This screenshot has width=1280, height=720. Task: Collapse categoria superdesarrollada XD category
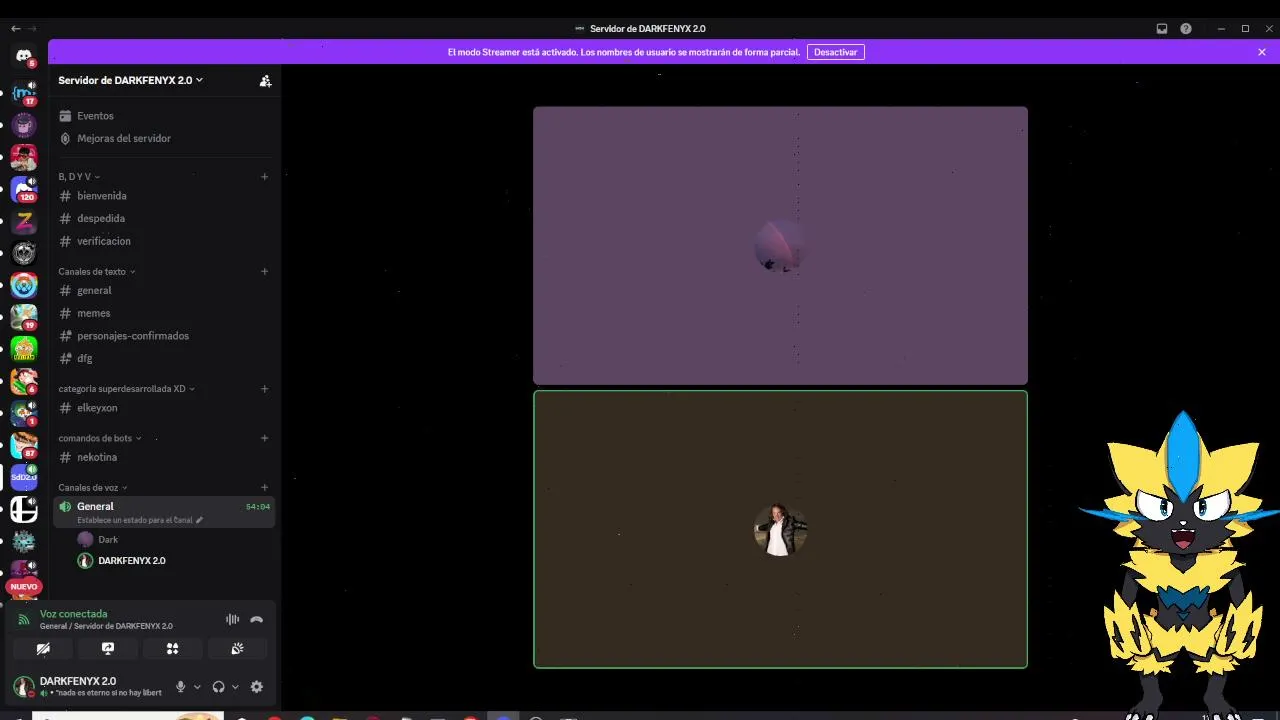click(126, 388)
